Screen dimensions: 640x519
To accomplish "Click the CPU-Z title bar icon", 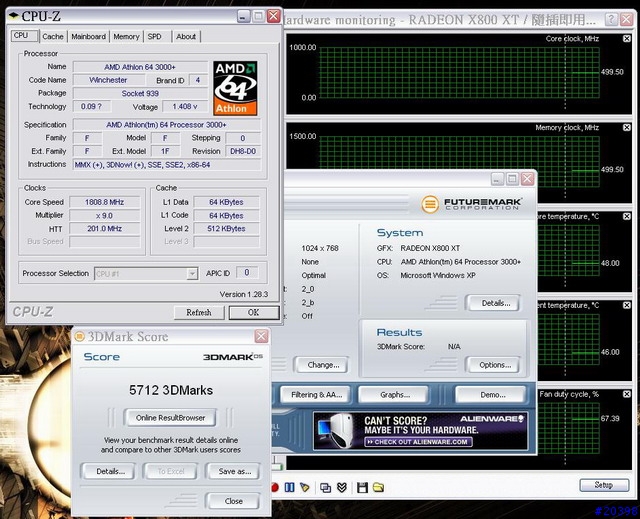I will [13, 16].
